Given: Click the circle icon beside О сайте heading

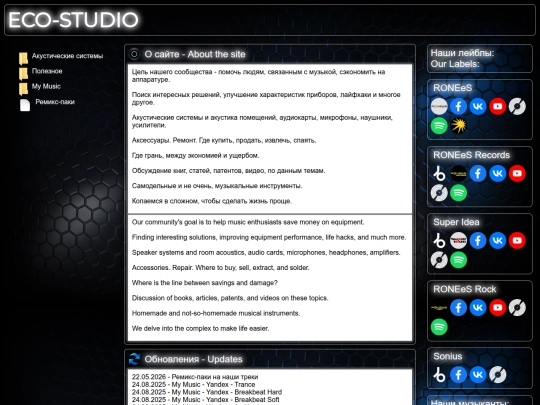Looking at the screenshot, I should [x=134, y=54].
